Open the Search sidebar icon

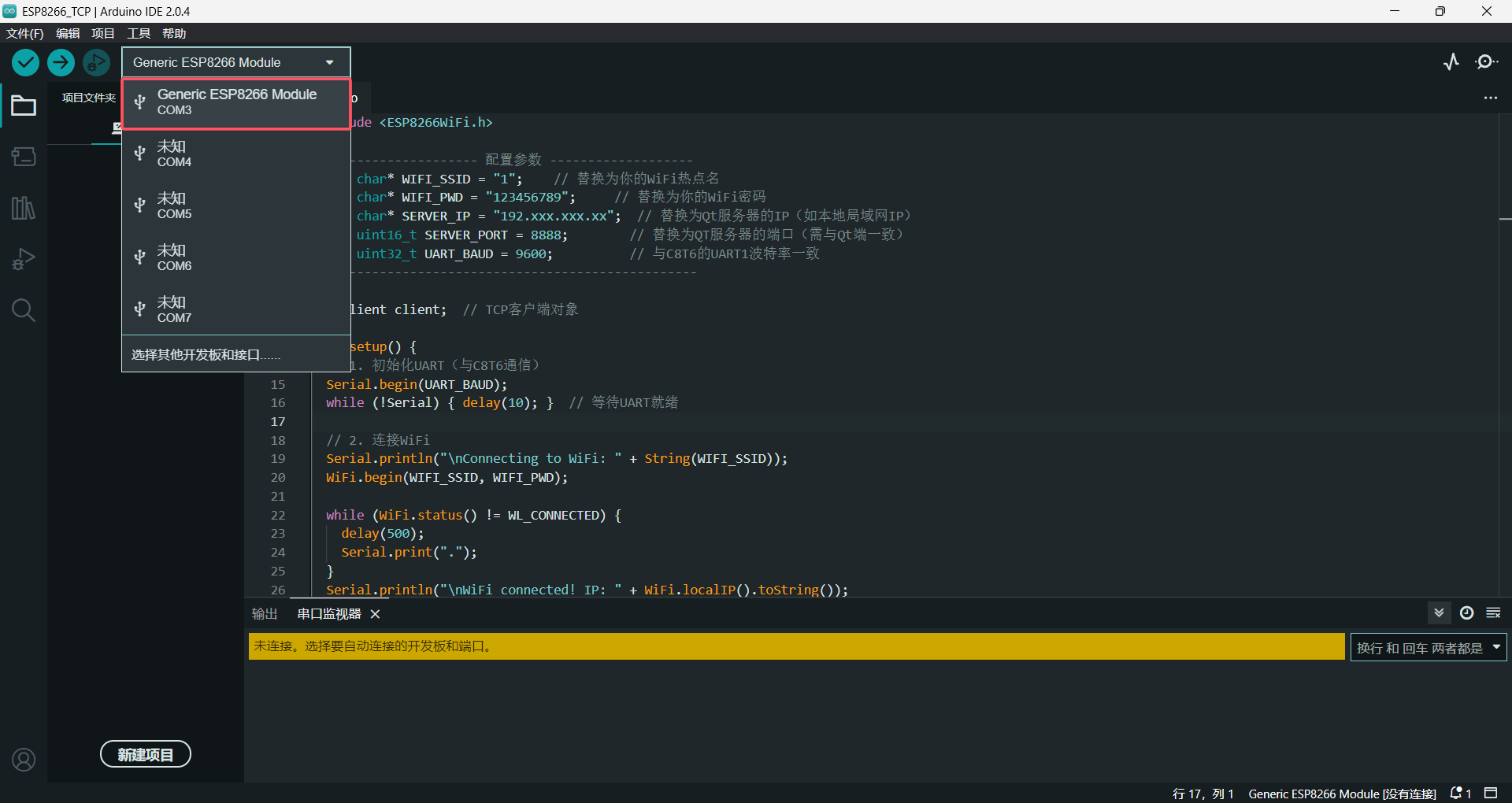pos(24,310)
